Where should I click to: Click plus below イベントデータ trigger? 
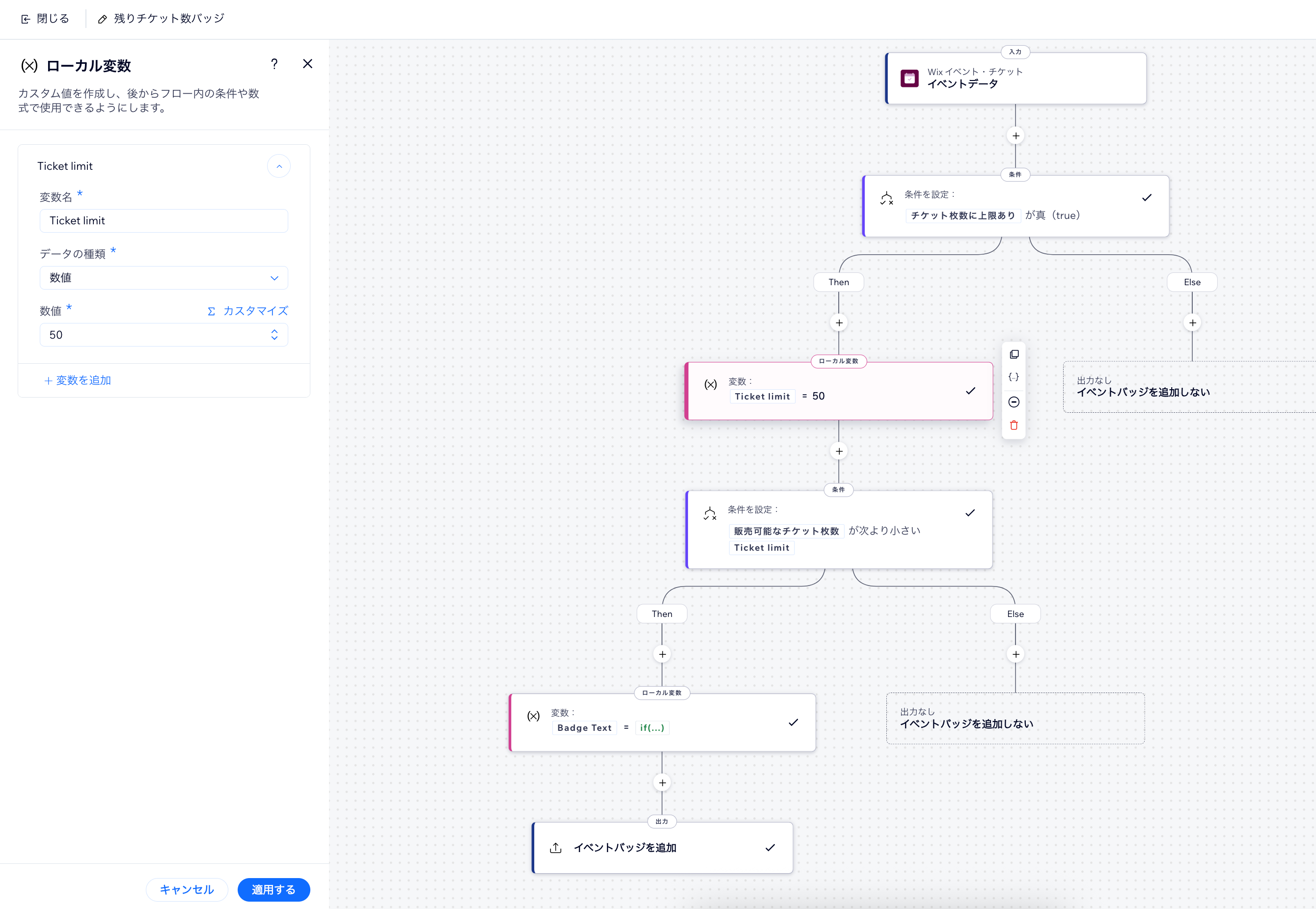(1015, 135)
